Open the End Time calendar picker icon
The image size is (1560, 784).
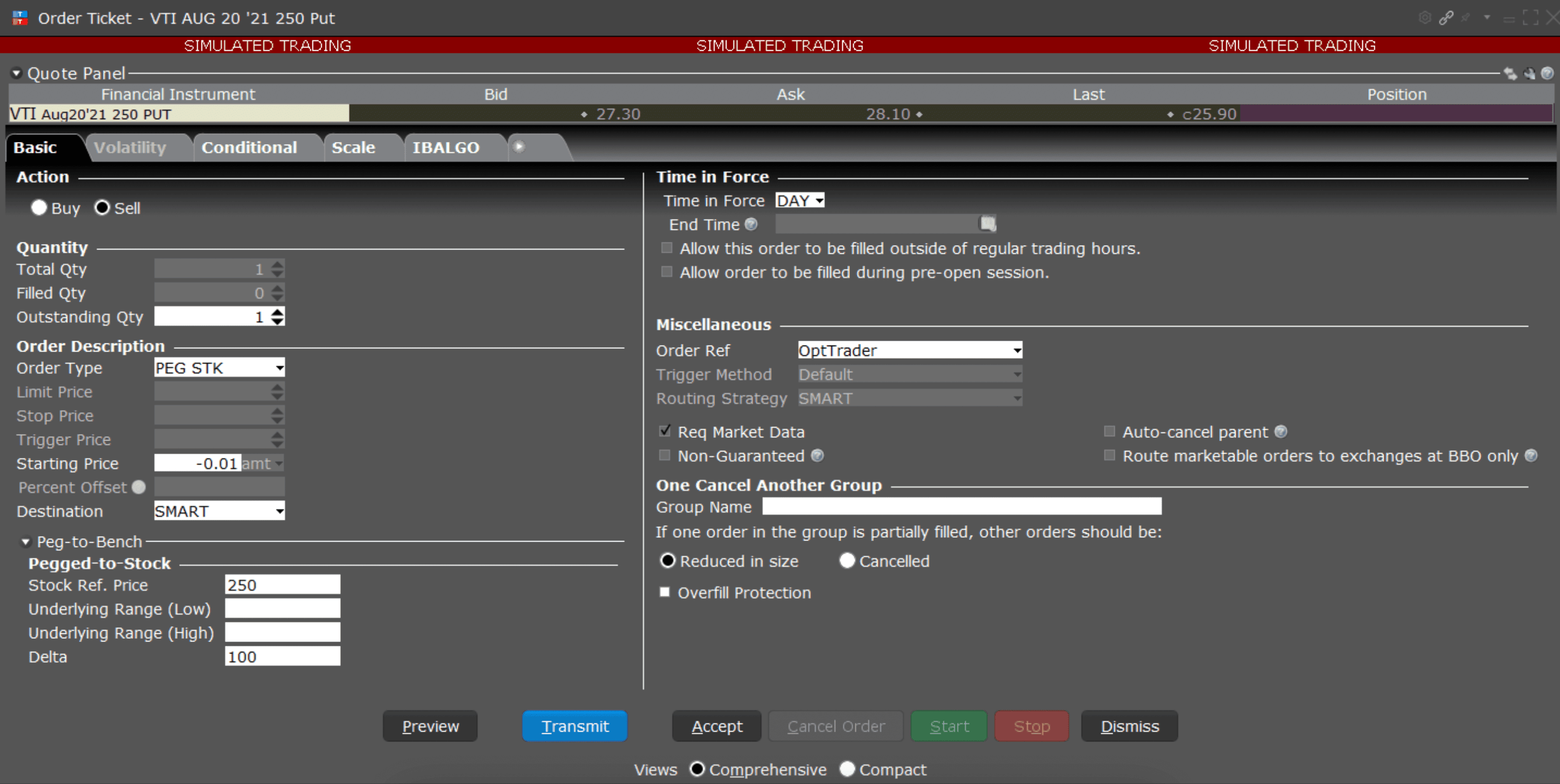tap(988, 224)
